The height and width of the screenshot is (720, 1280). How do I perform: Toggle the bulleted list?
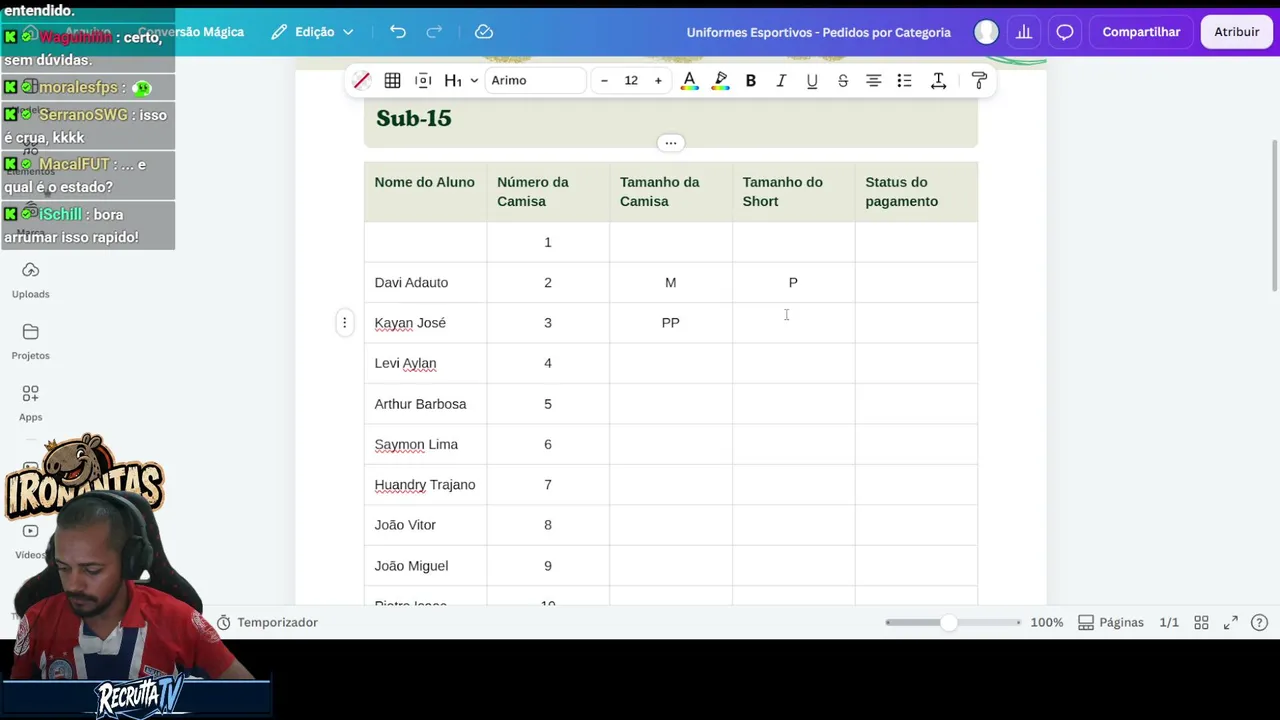(x=904, y=80)
